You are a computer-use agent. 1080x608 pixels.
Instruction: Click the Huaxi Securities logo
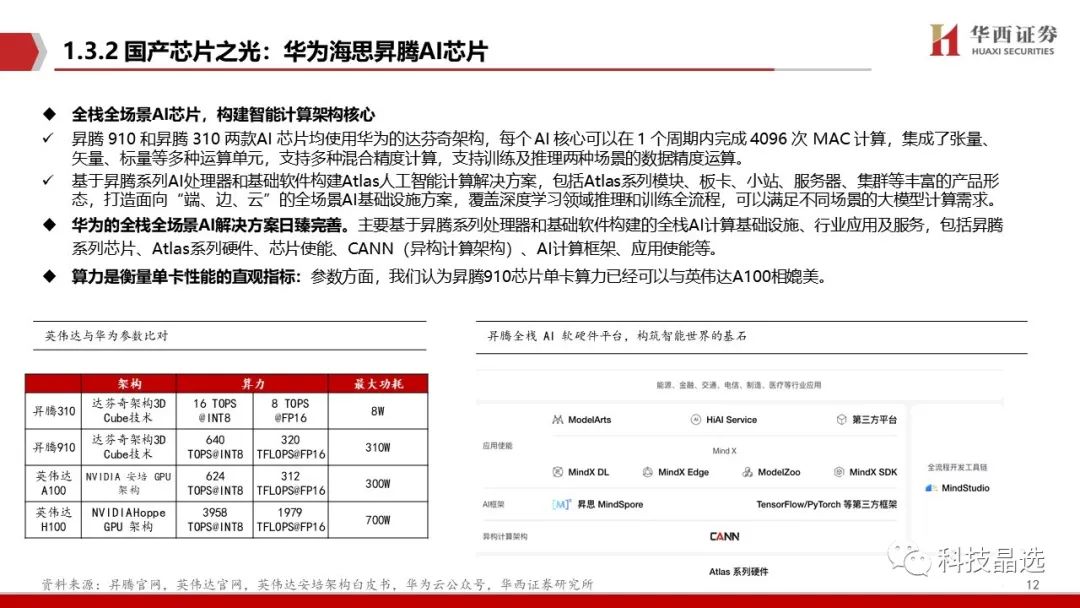(x=993, y=40)
